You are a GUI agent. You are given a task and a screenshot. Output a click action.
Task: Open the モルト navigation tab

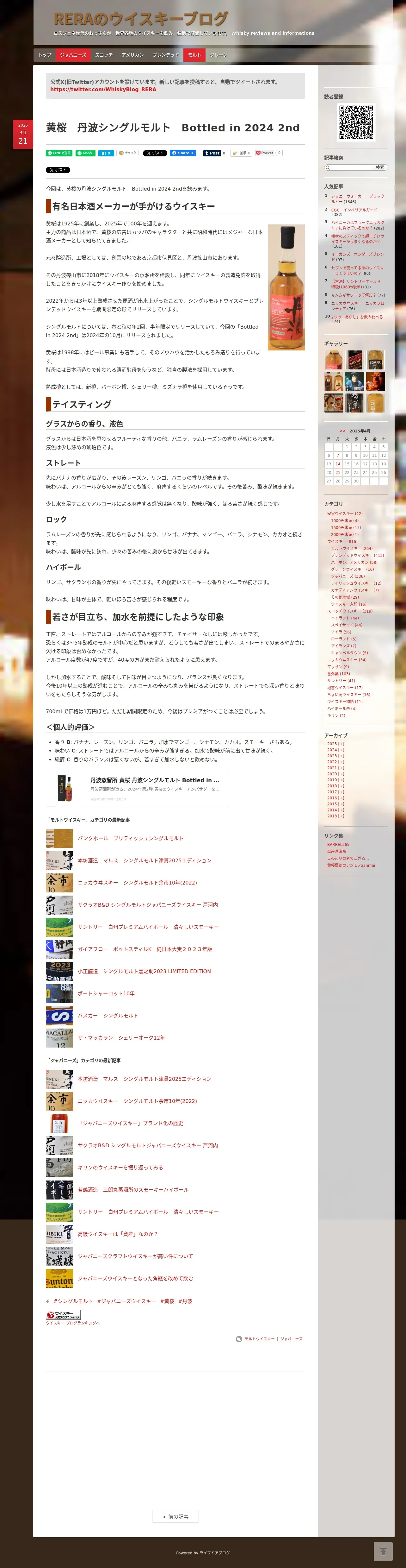(194, 55)
